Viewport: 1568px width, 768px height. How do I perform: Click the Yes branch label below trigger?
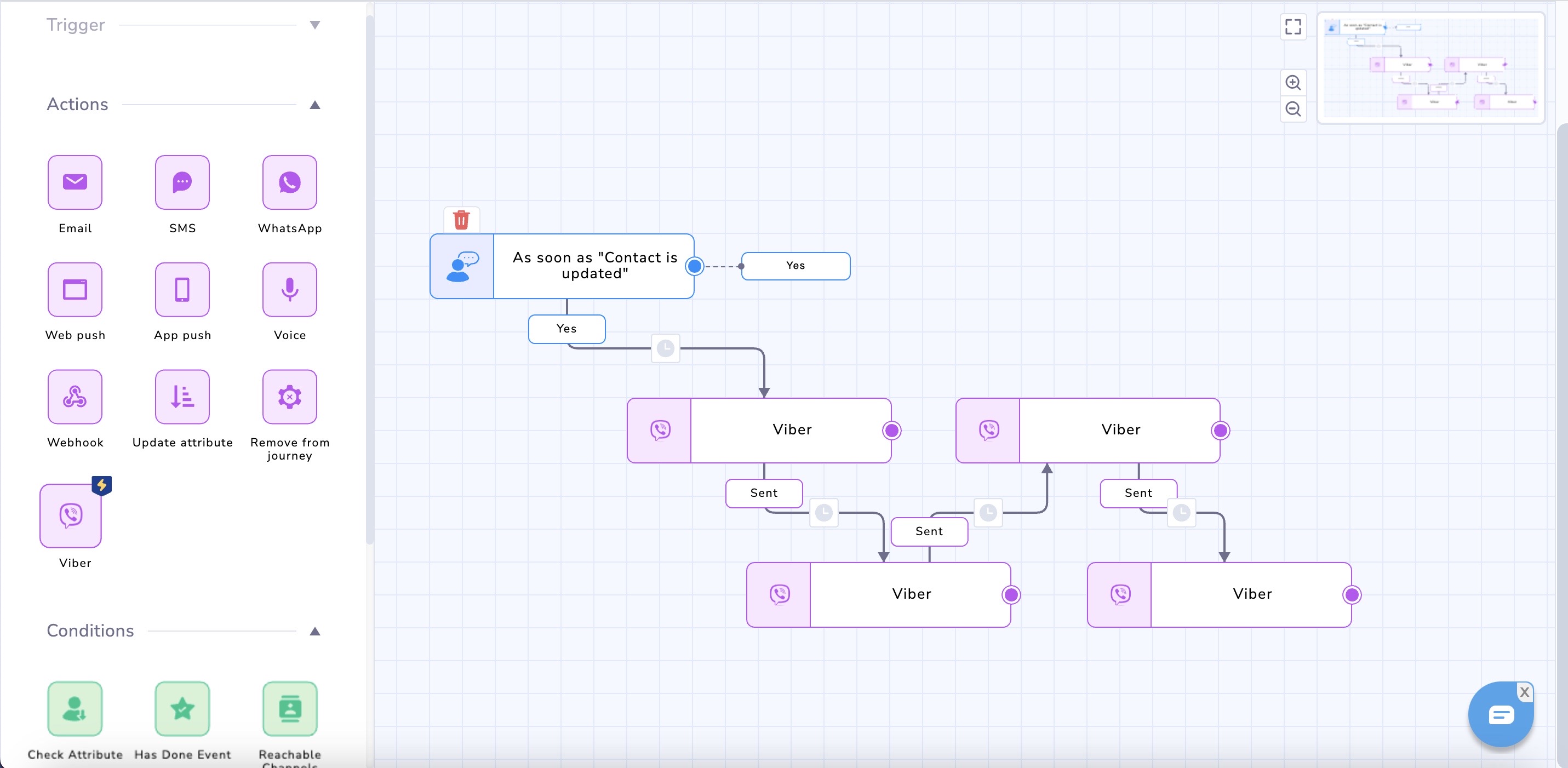pos(566,329)
